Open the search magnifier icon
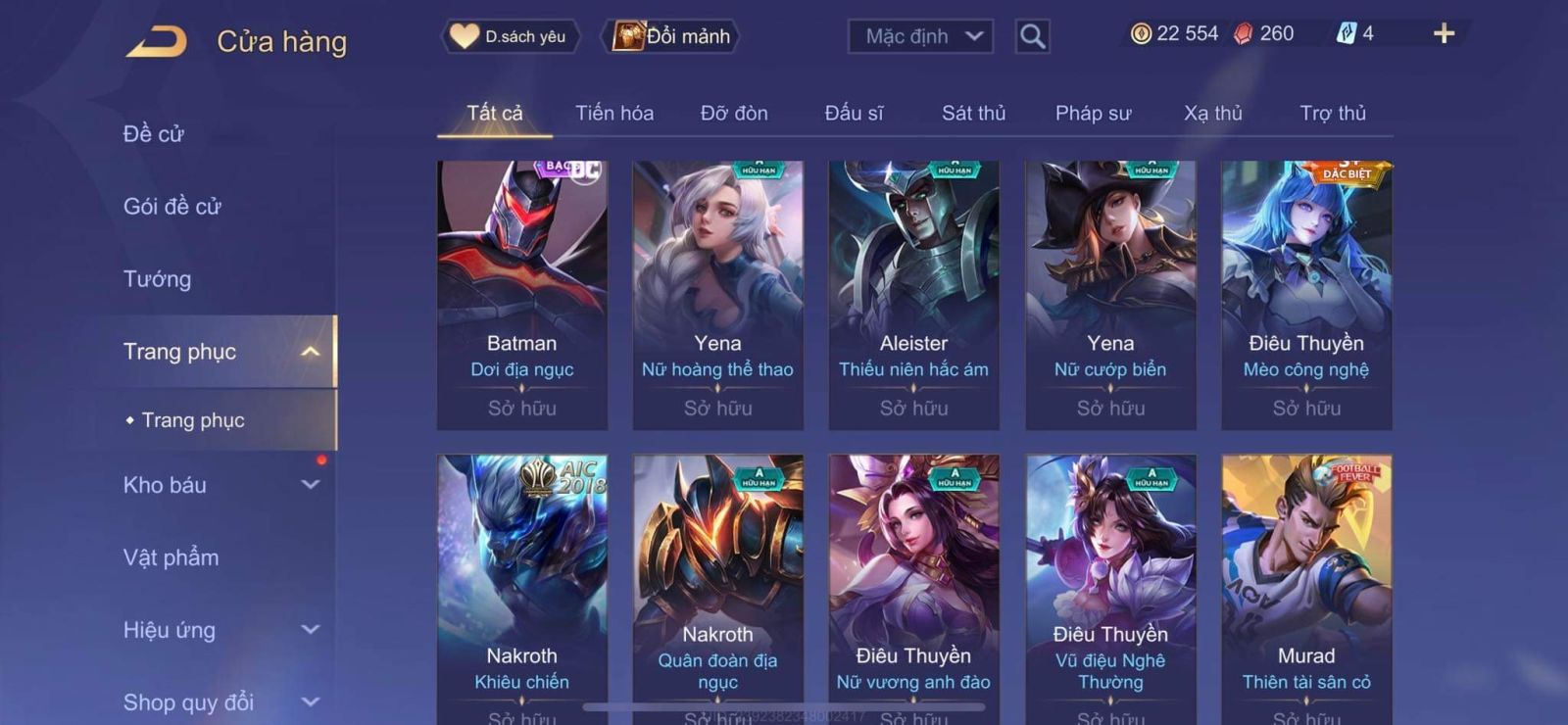Image resolution: width=1568 pixels, height=725 pixels. 1032,37
